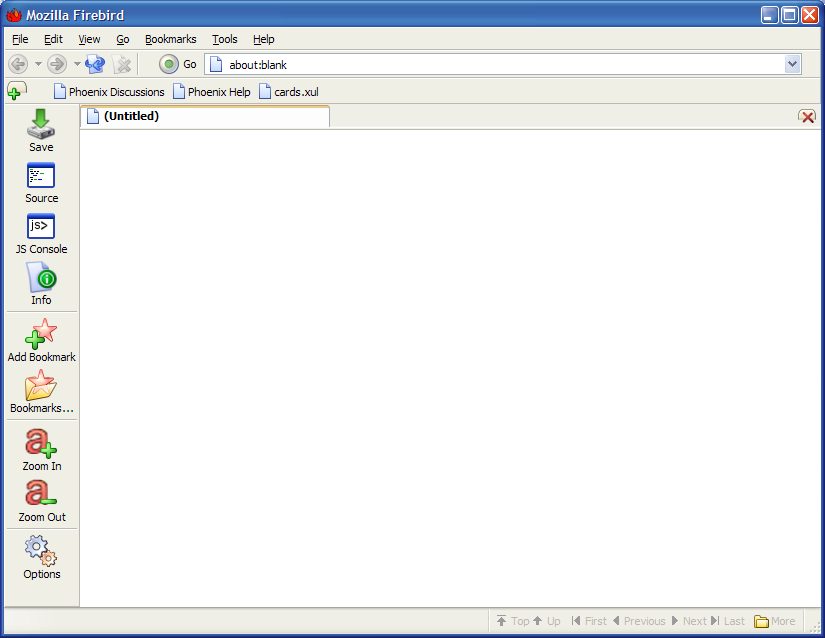The width and height of the screenshot is (825, 638).
Task: Open the forward button history dropdown arrow
Action: [77, 65]
